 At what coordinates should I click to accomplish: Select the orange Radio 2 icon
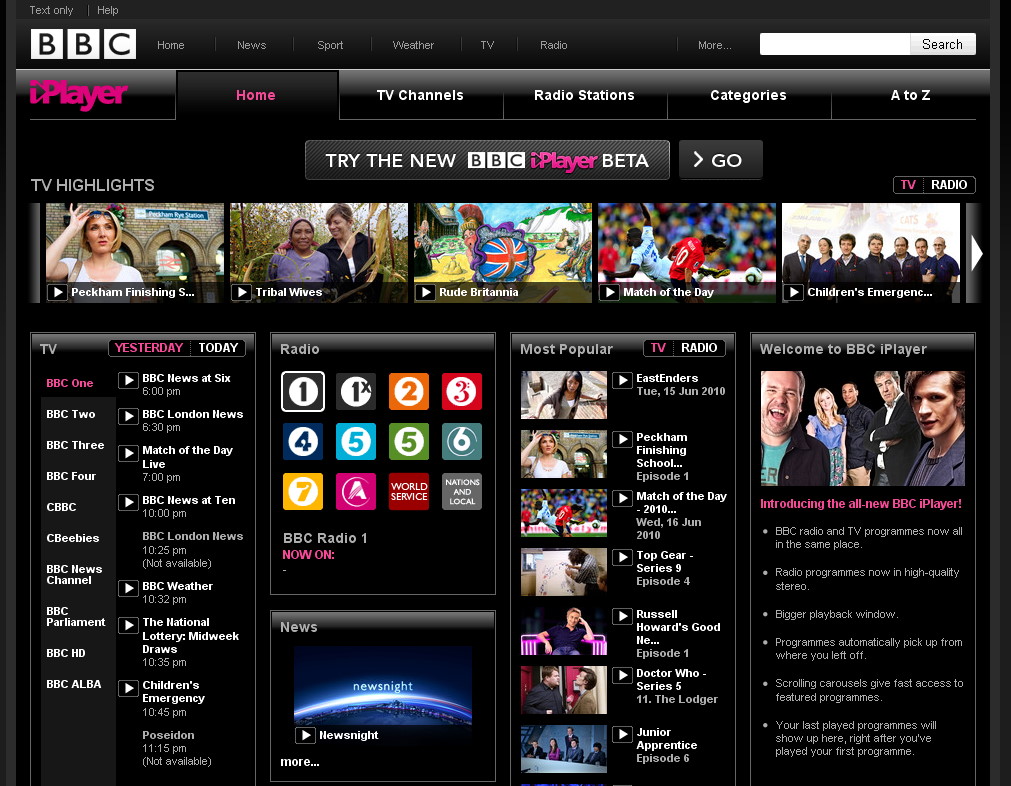409,391
